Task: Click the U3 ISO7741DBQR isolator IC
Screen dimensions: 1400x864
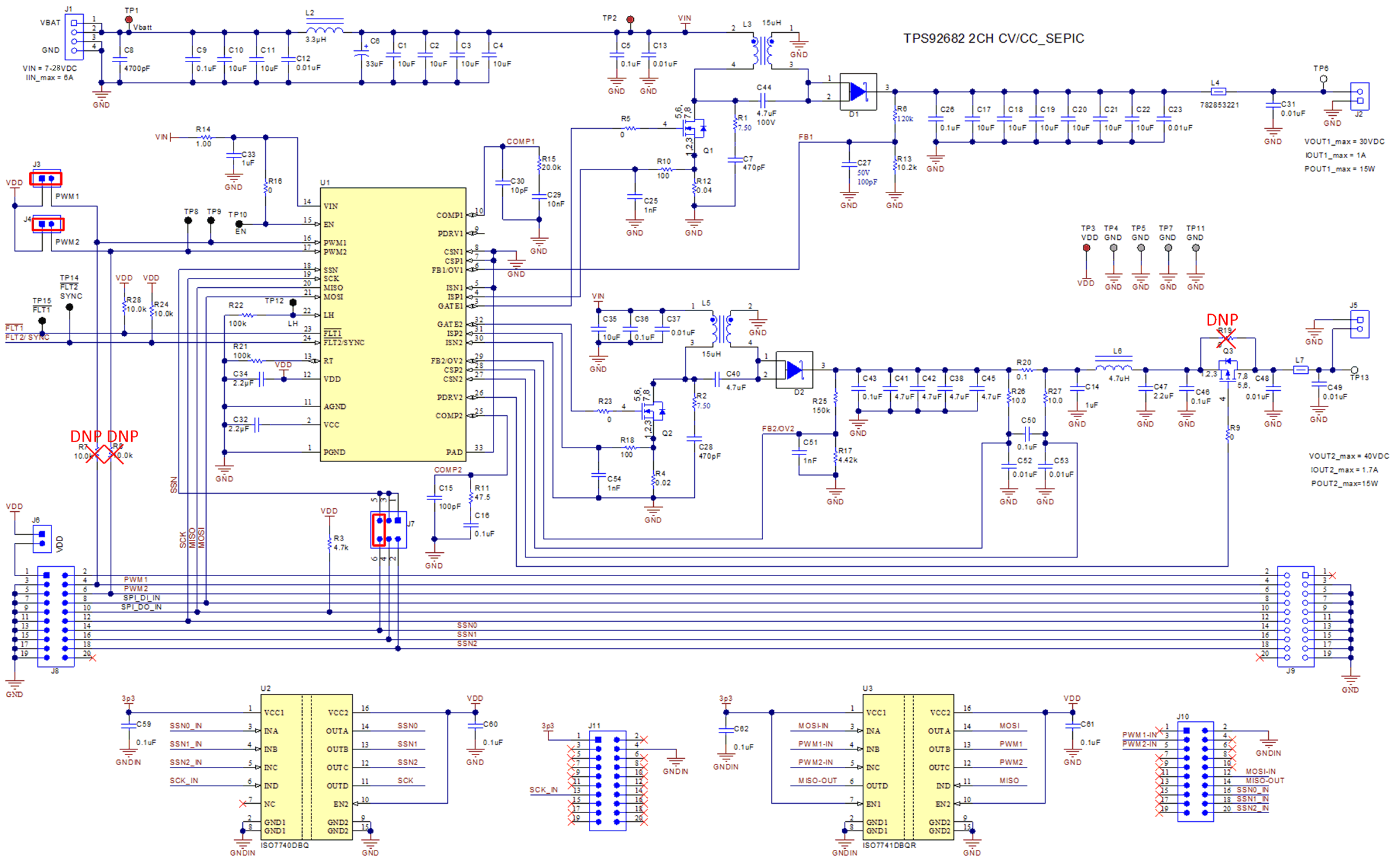Action: point(908,769)
